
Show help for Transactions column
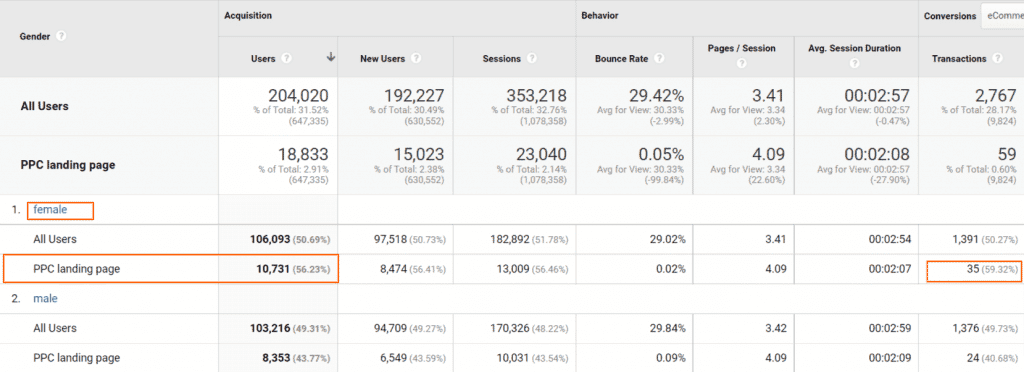pos(997,59)
